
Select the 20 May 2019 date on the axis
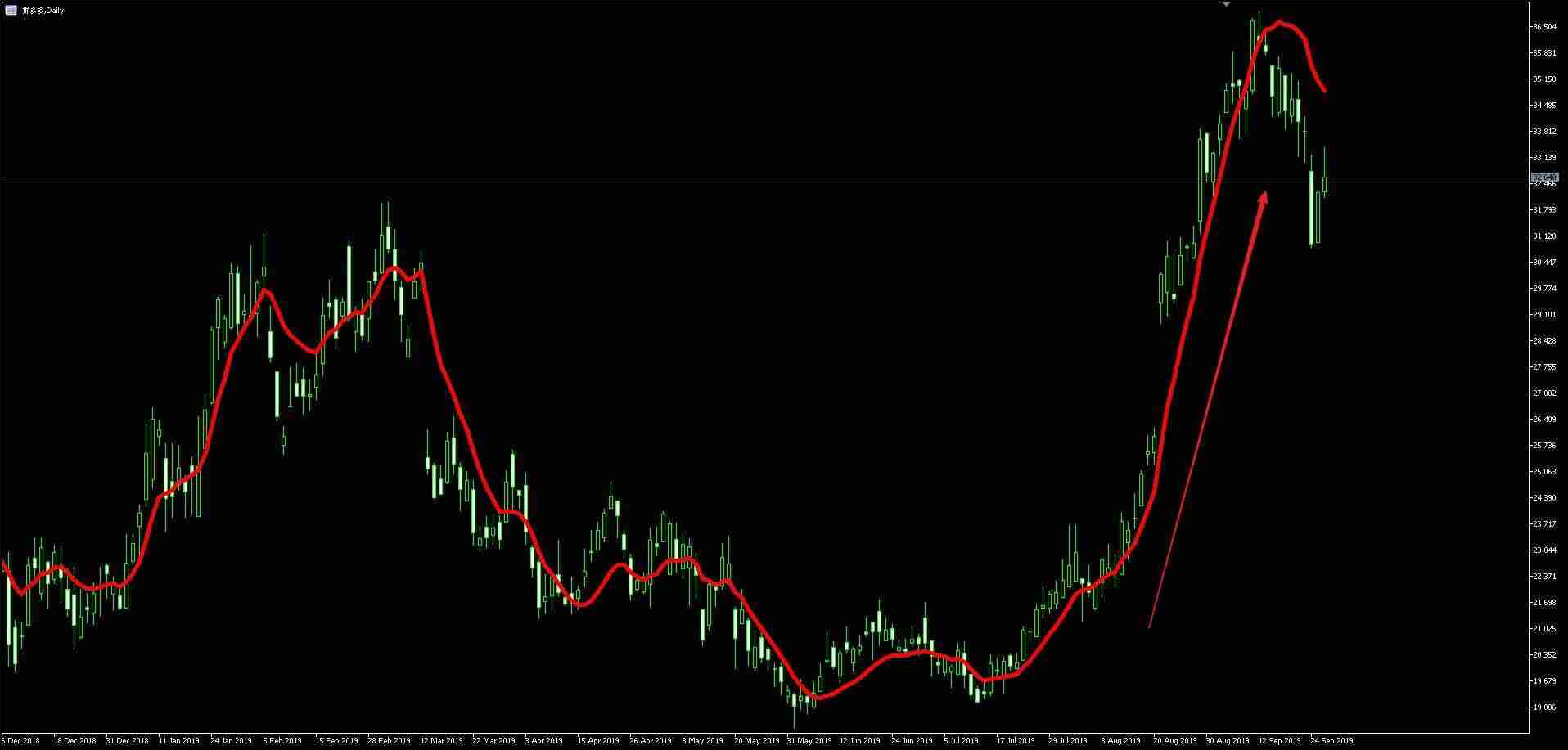click(755, 741)
